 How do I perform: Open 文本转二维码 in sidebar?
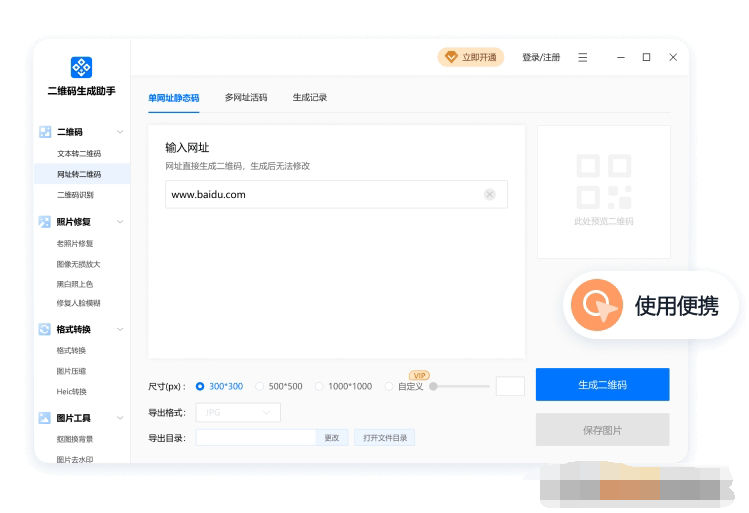point(79,154)
